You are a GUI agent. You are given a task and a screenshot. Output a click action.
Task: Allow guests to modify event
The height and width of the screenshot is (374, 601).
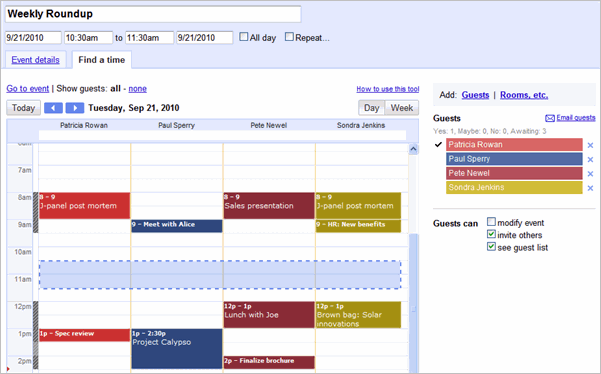pos(491,222)
